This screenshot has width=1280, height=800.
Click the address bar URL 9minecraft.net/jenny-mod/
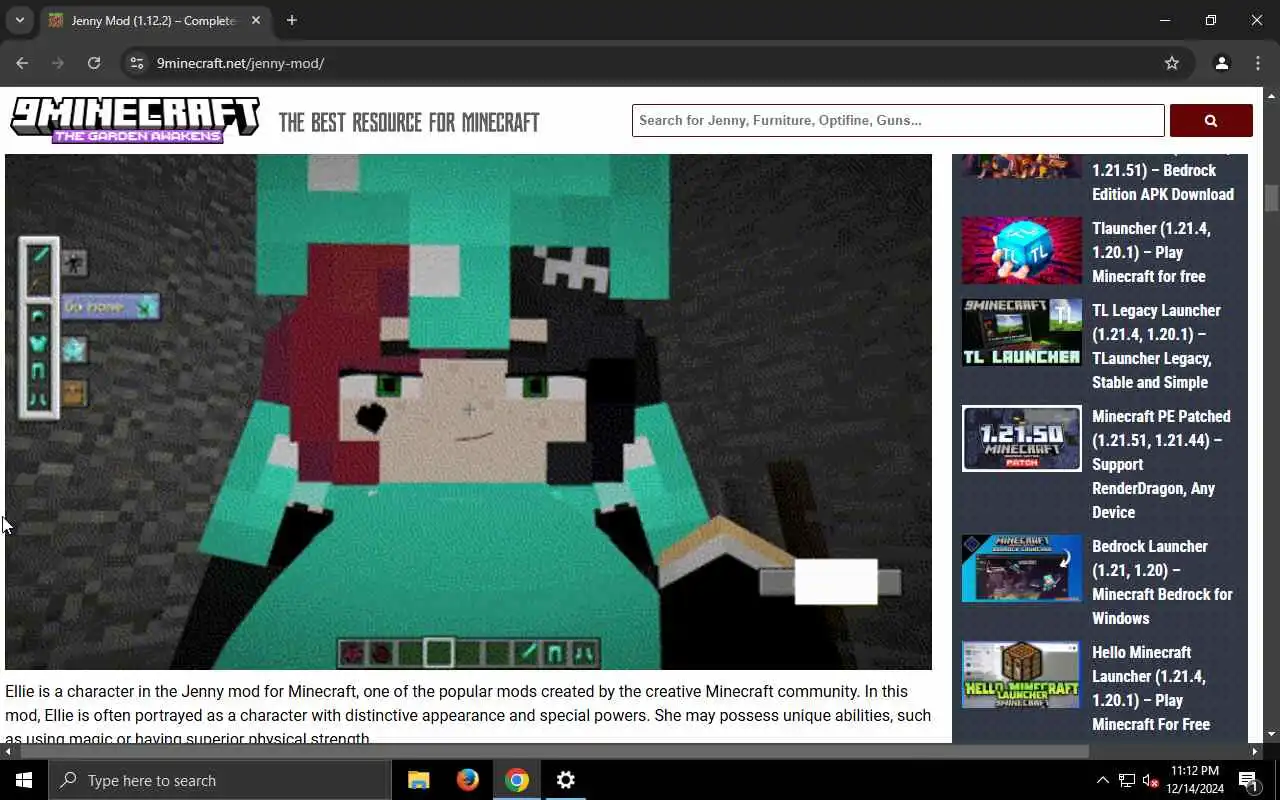(241, 63)
